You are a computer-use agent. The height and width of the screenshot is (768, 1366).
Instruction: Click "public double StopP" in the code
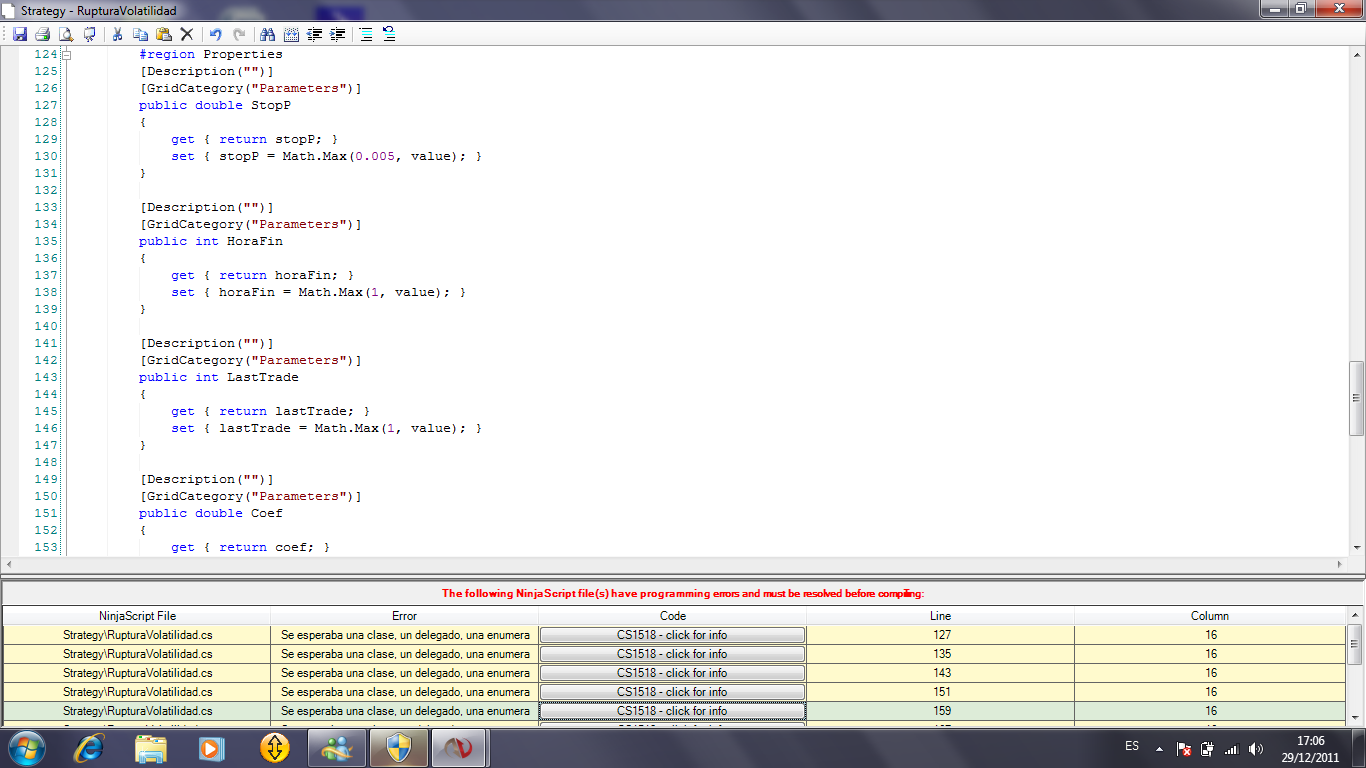[x=215, y=105]
